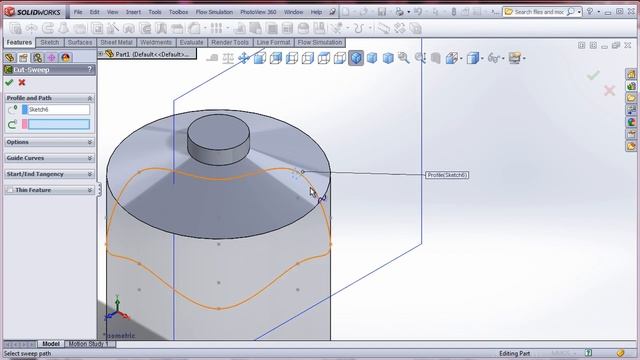Image resolution: width=640 pixels, height=360 pixels.
Task: Open Appearances task pane tab
Action: pyautogui.click(x=631, y=122)
